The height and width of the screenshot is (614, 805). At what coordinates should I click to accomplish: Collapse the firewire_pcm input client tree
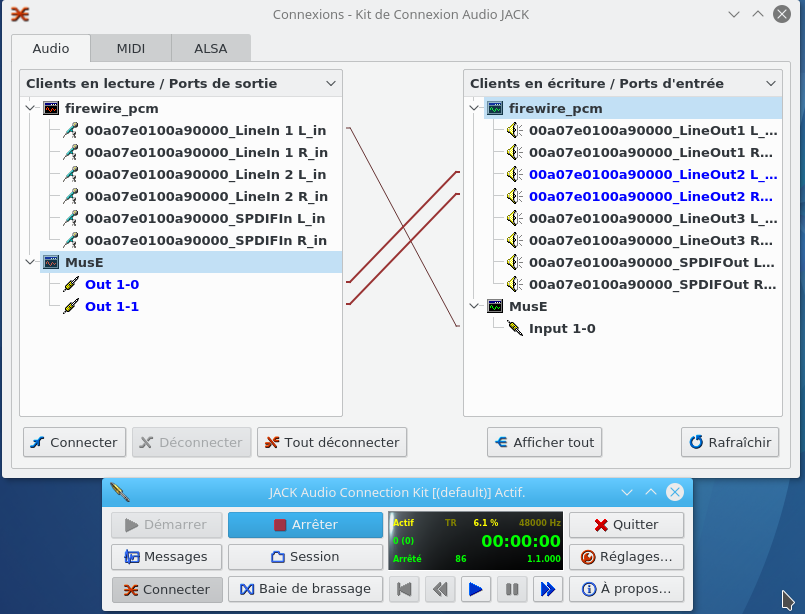(x=474, y=108)
